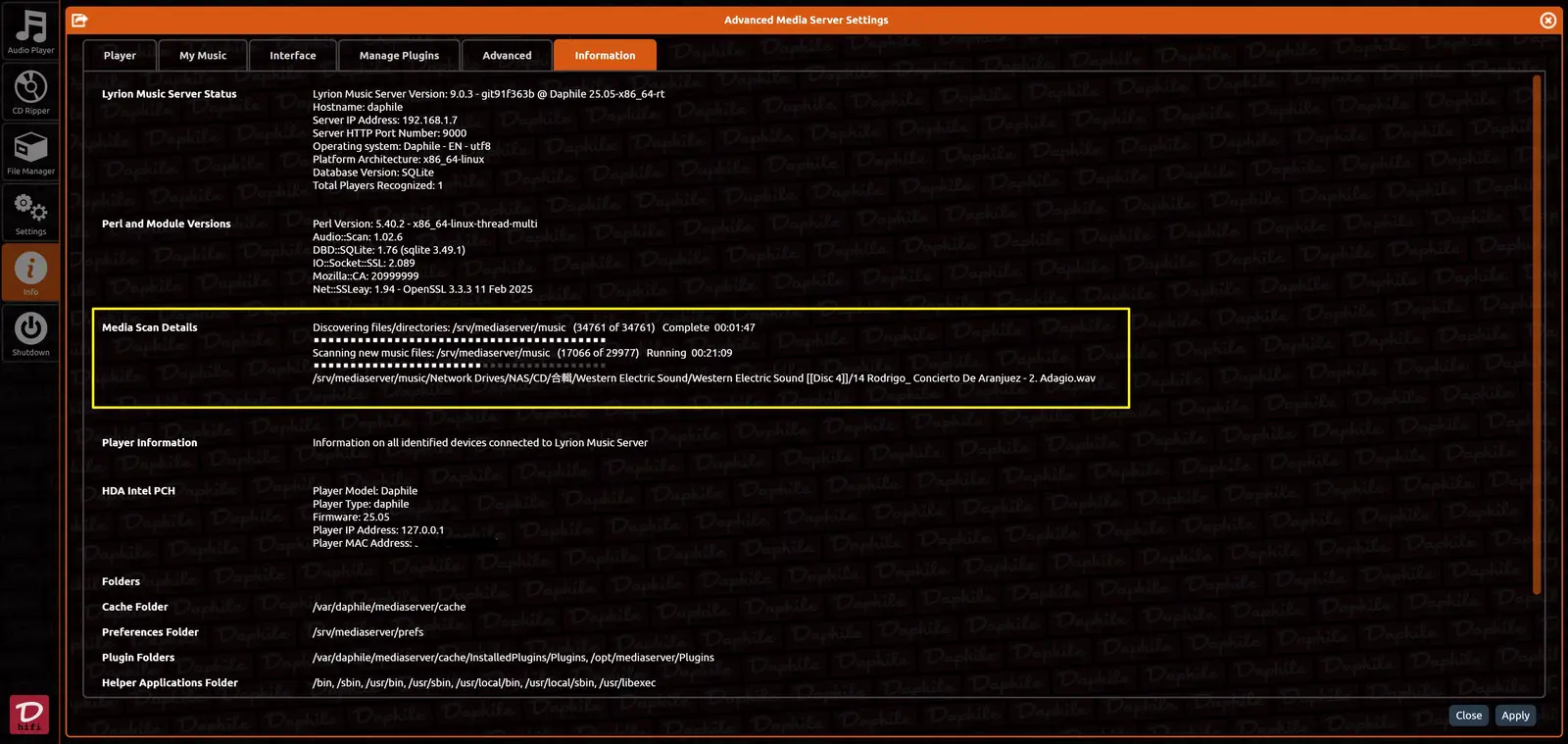Click the Preferences Folder label
Screen dimensions: 1568x744
150,632
